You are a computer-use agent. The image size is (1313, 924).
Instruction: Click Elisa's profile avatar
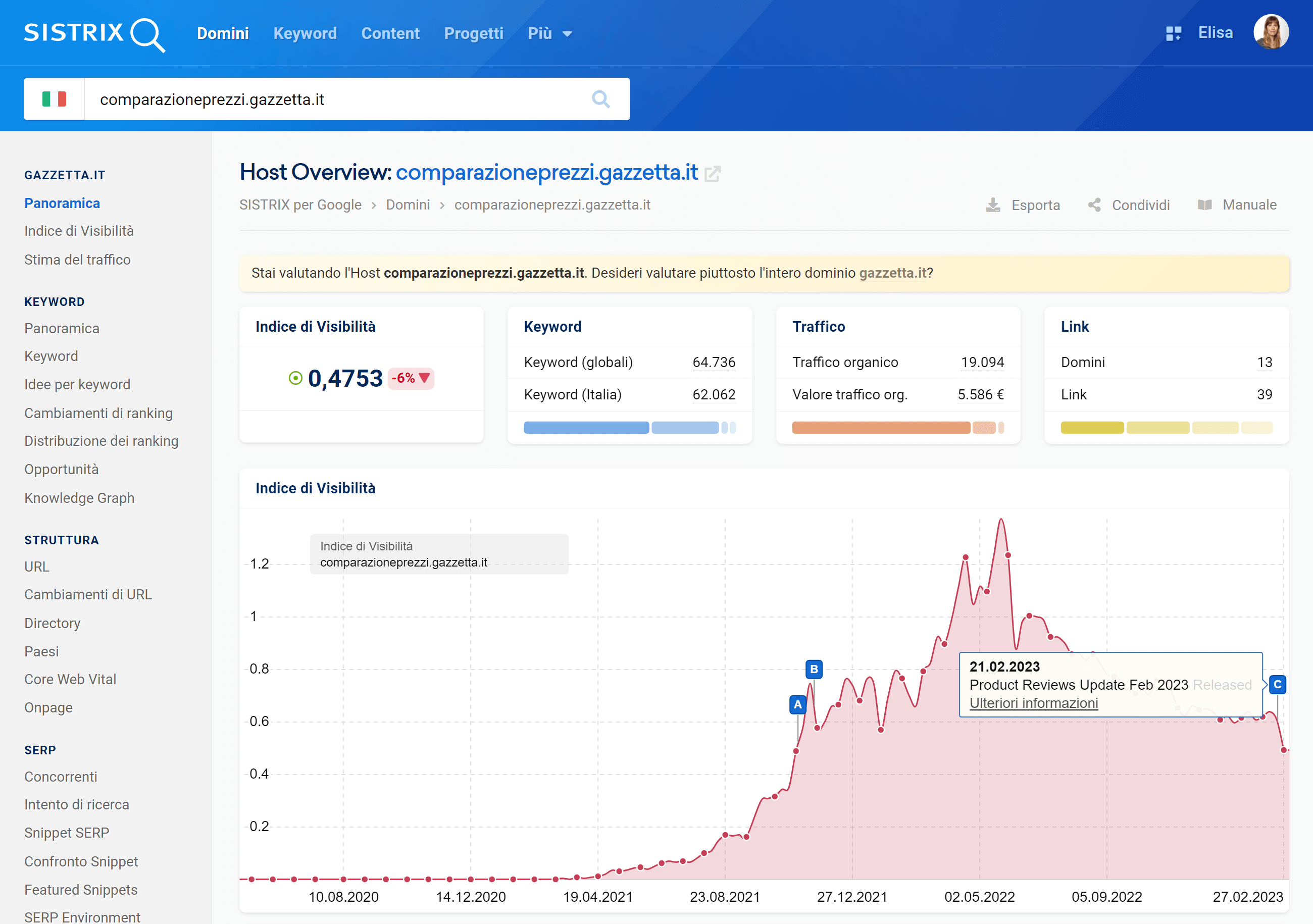[x=1271, y=32]
